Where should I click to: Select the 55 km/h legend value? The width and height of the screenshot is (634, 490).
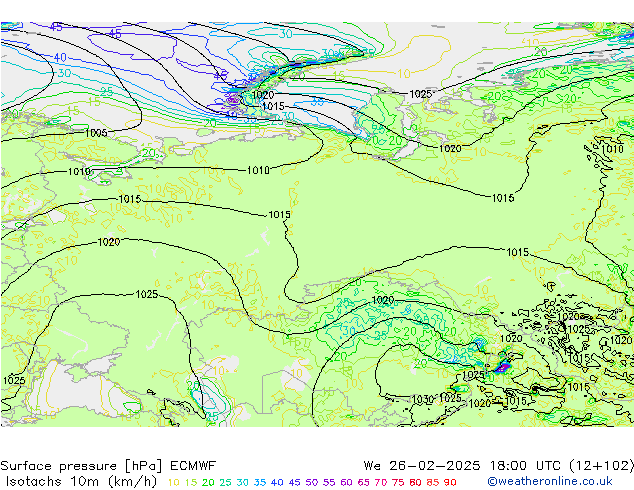click(329, 482)
